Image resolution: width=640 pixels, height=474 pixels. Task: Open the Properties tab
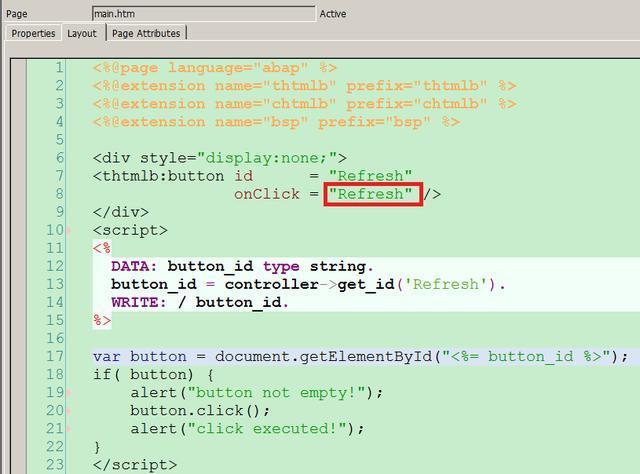33,33
